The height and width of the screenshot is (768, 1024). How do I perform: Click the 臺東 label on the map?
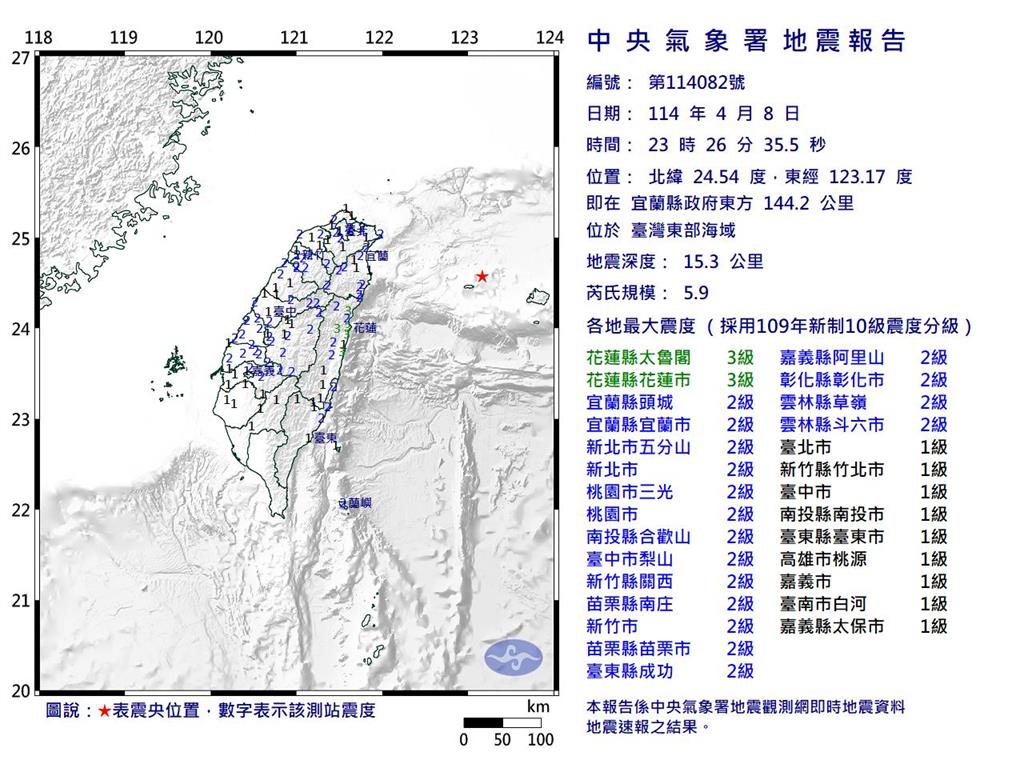[x=325, y=438]
